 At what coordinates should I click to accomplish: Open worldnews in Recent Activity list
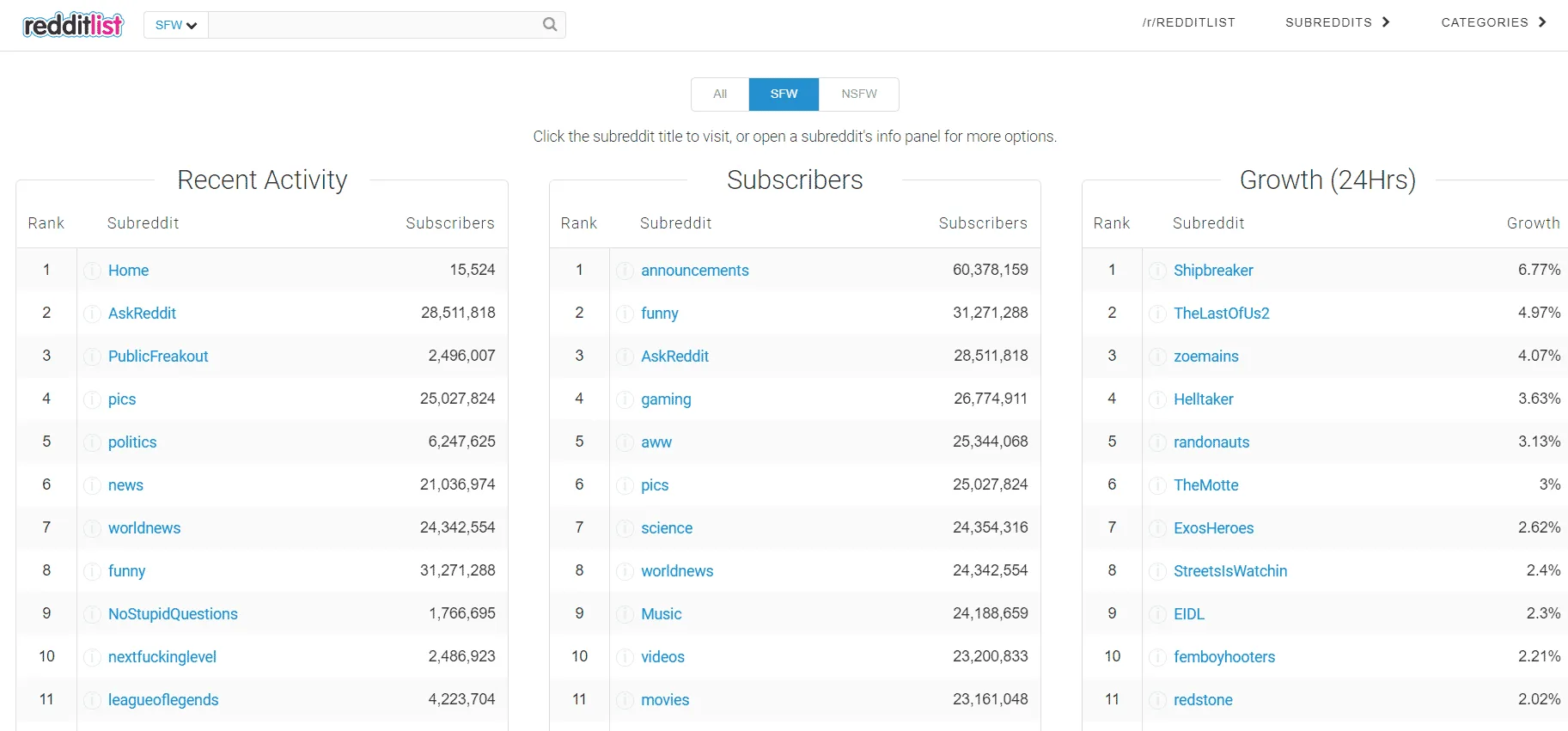[144, 528]
